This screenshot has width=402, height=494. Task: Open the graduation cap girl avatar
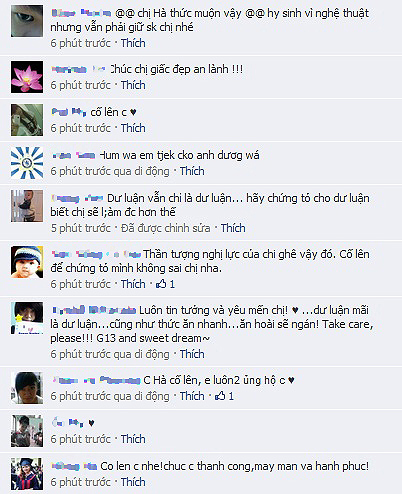coord(27,474)
